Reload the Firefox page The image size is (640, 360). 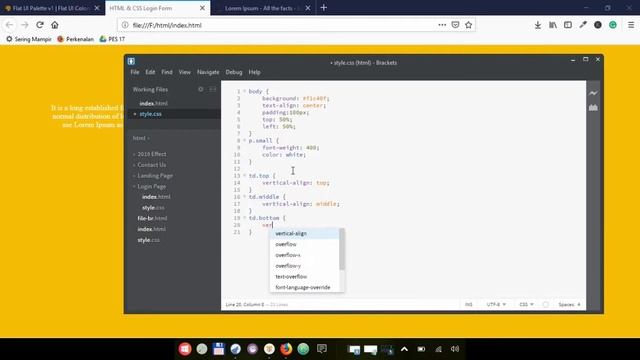tap(40, 25)
